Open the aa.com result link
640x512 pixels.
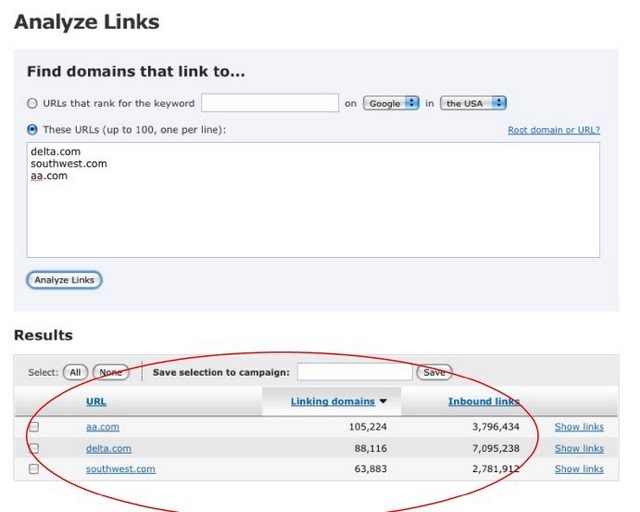103,427
